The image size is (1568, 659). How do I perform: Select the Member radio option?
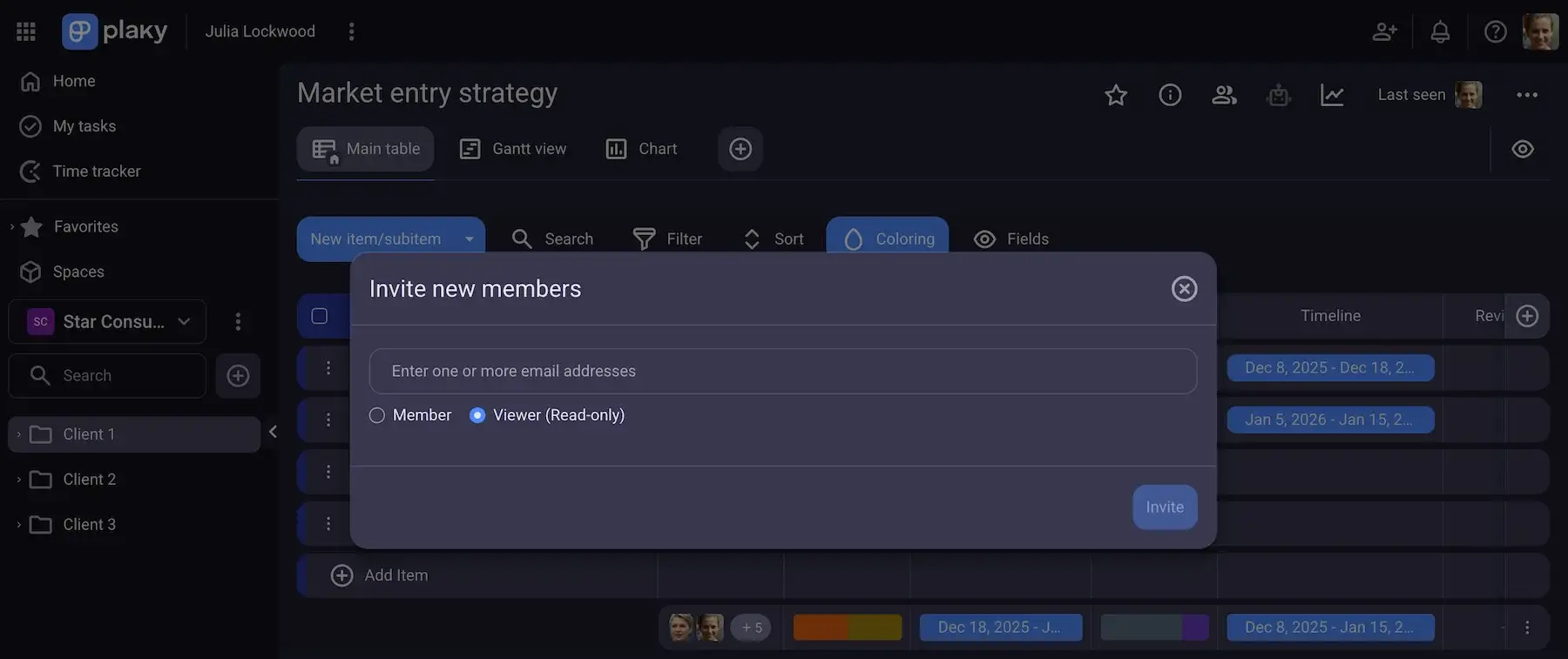[376, 415]
